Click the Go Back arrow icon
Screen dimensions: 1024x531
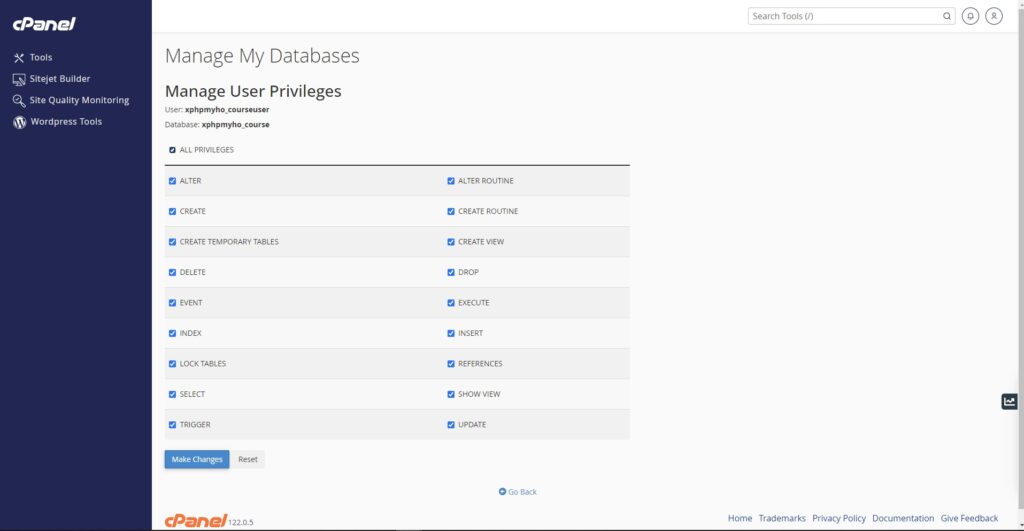click(x=502, y=491)
